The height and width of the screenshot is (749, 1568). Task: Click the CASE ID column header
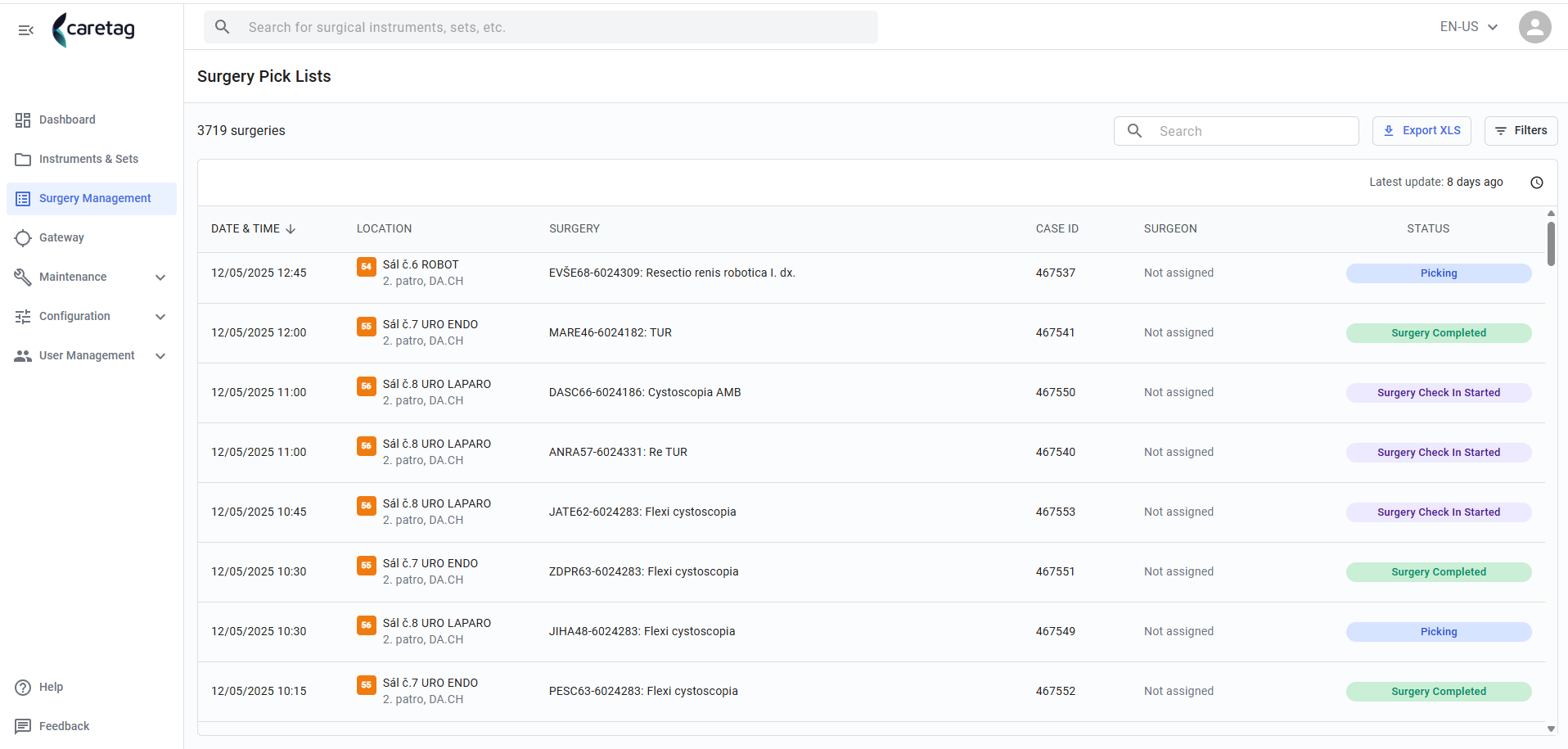coord(1057,229)
